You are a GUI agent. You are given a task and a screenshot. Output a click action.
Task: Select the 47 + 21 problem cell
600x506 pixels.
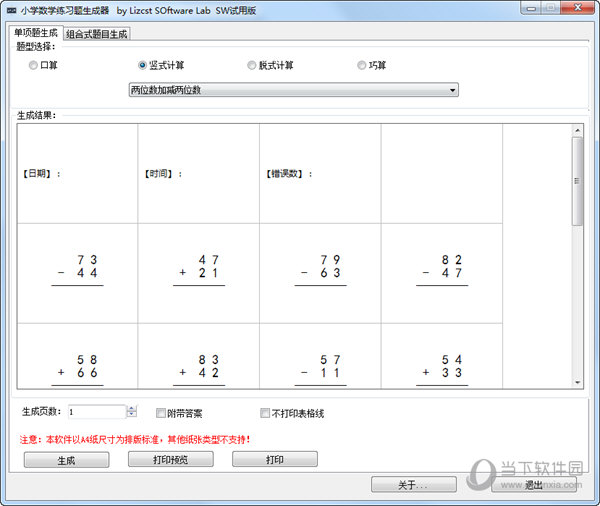coord(199,273)
